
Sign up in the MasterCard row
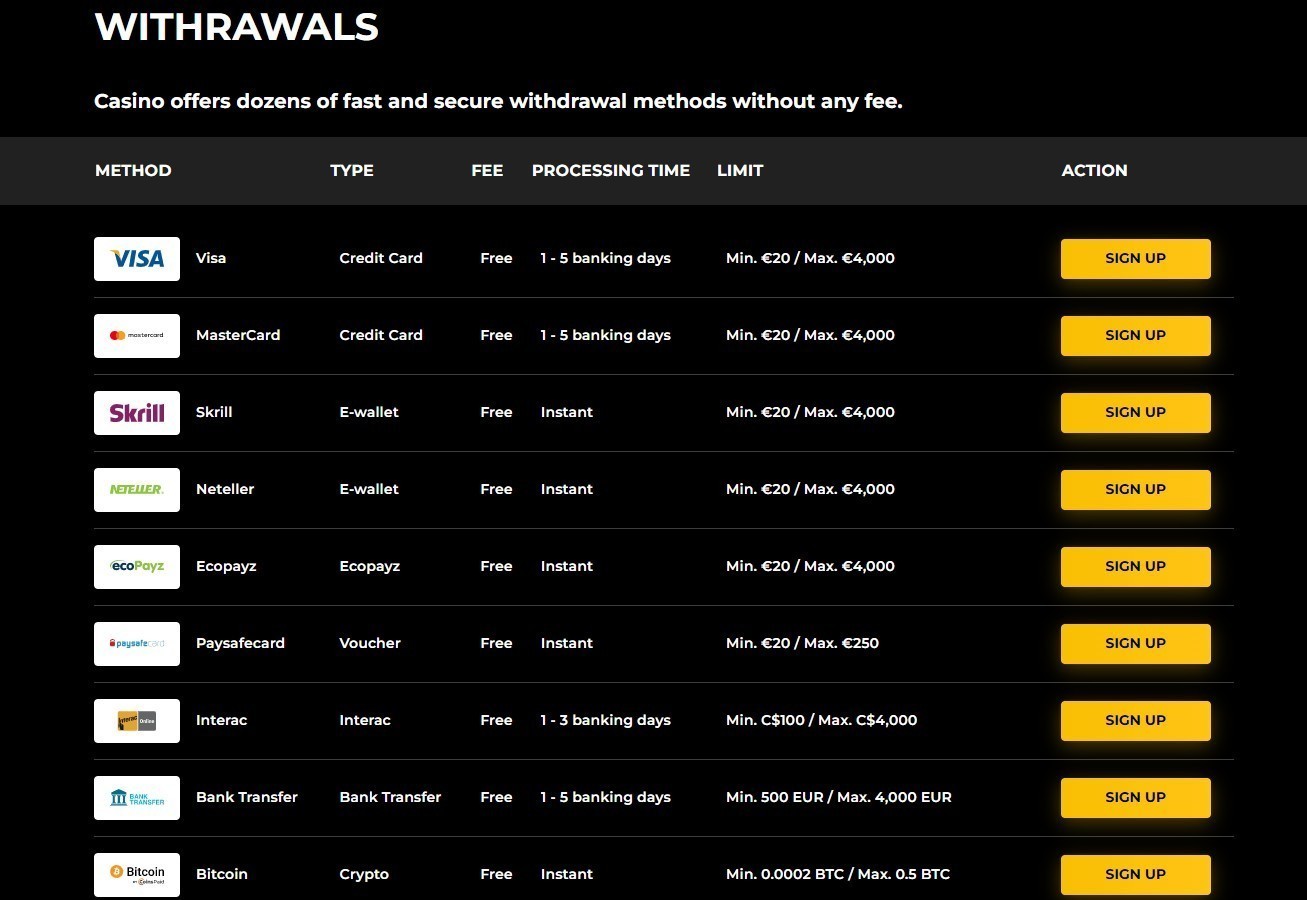pos(1136,336)
